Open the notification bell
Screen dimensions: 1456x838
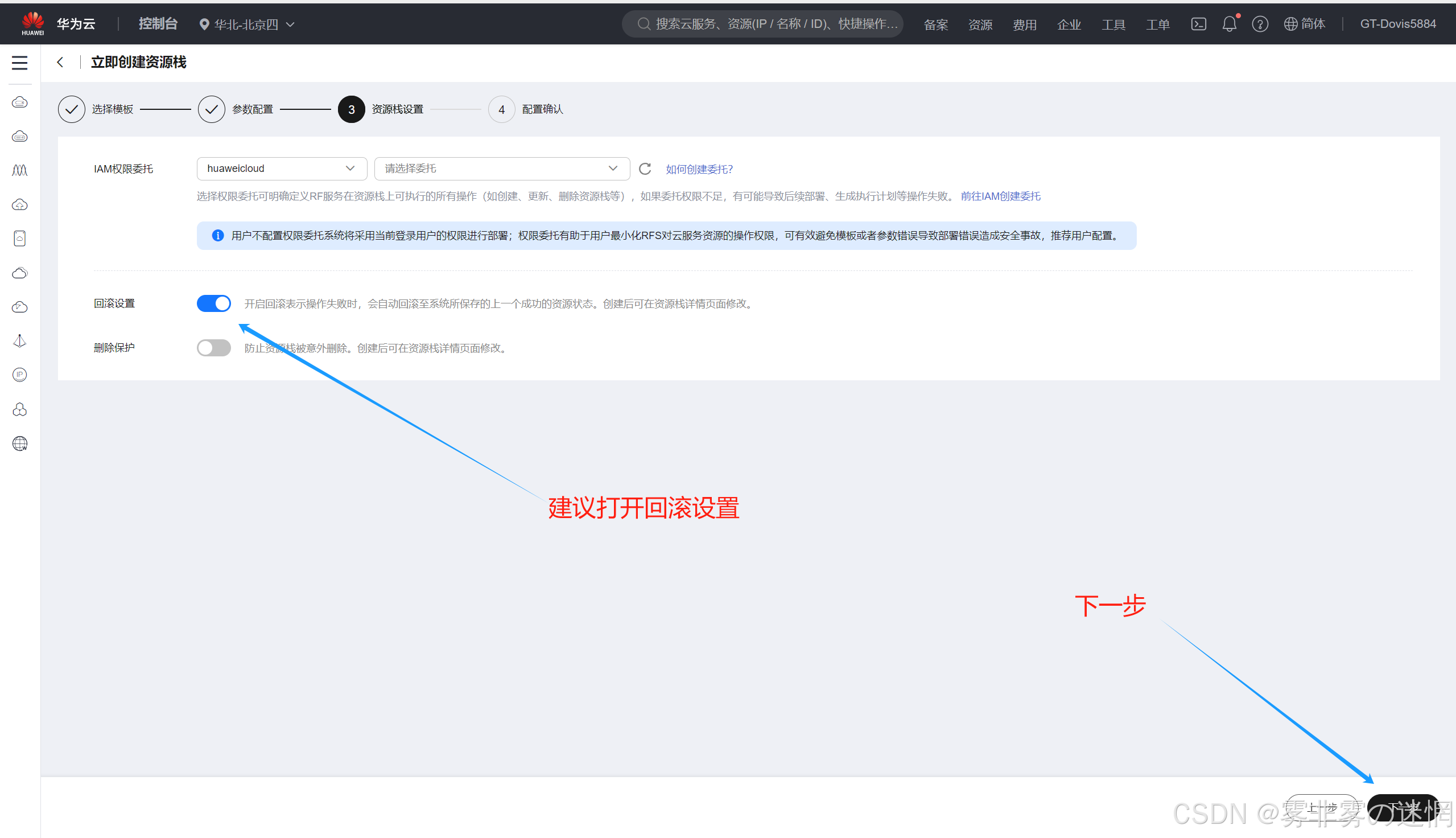(x=1230, y=24)
